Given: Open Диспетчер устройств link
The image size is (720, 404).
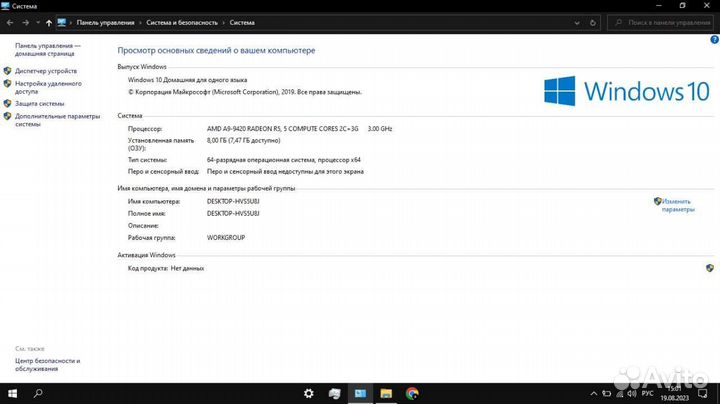Looking at the screenshot, I should pyautogui.click(x=46, y=71).
